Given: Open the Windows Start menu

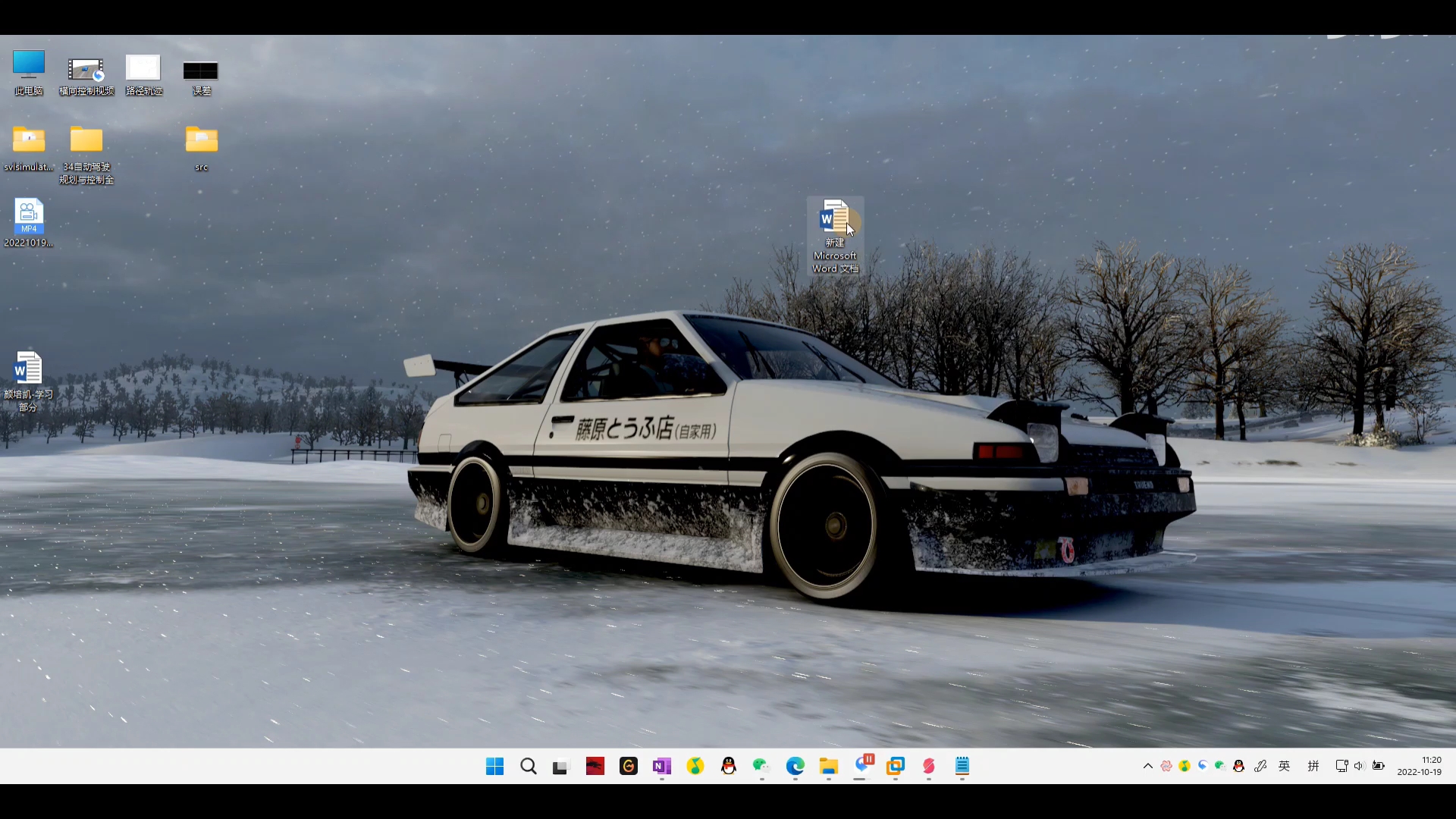Looking at the screenshot, I should pos(495,767).
